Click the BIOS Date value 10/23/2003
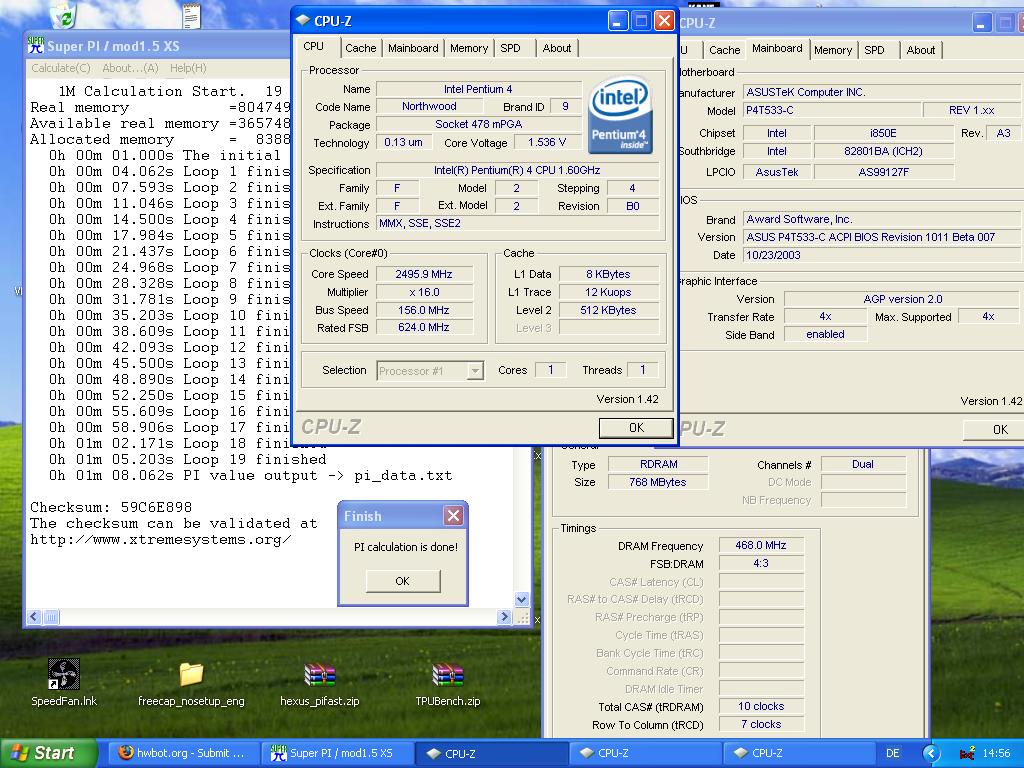This screenshot has width=1024, height=768. [884, 255]
